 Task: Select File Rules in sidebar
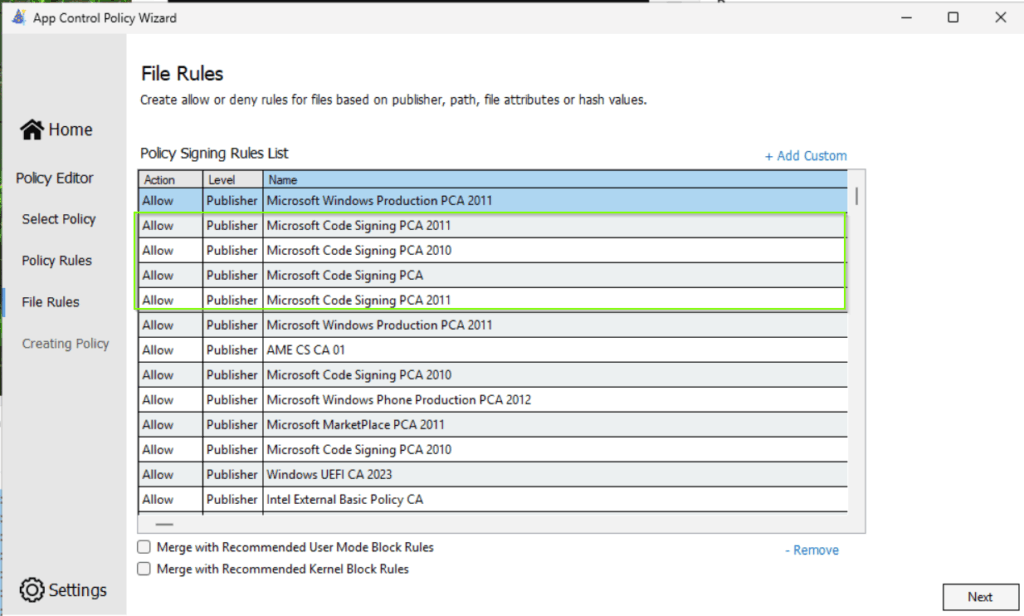[51, 302]
